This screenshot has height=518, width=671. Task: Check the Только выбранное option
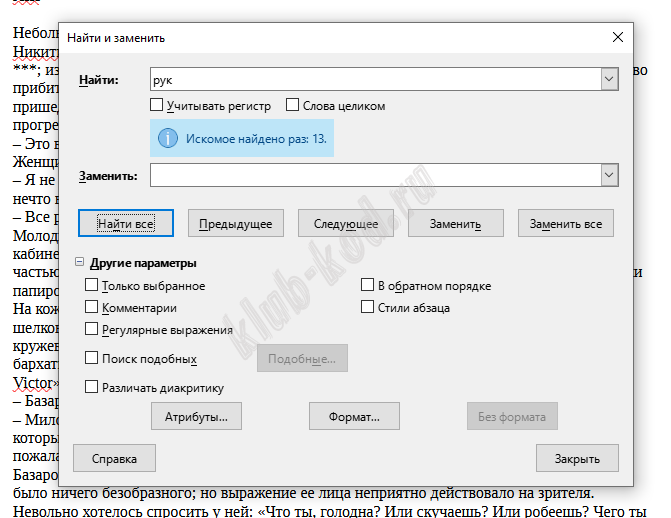coord(92,286)
